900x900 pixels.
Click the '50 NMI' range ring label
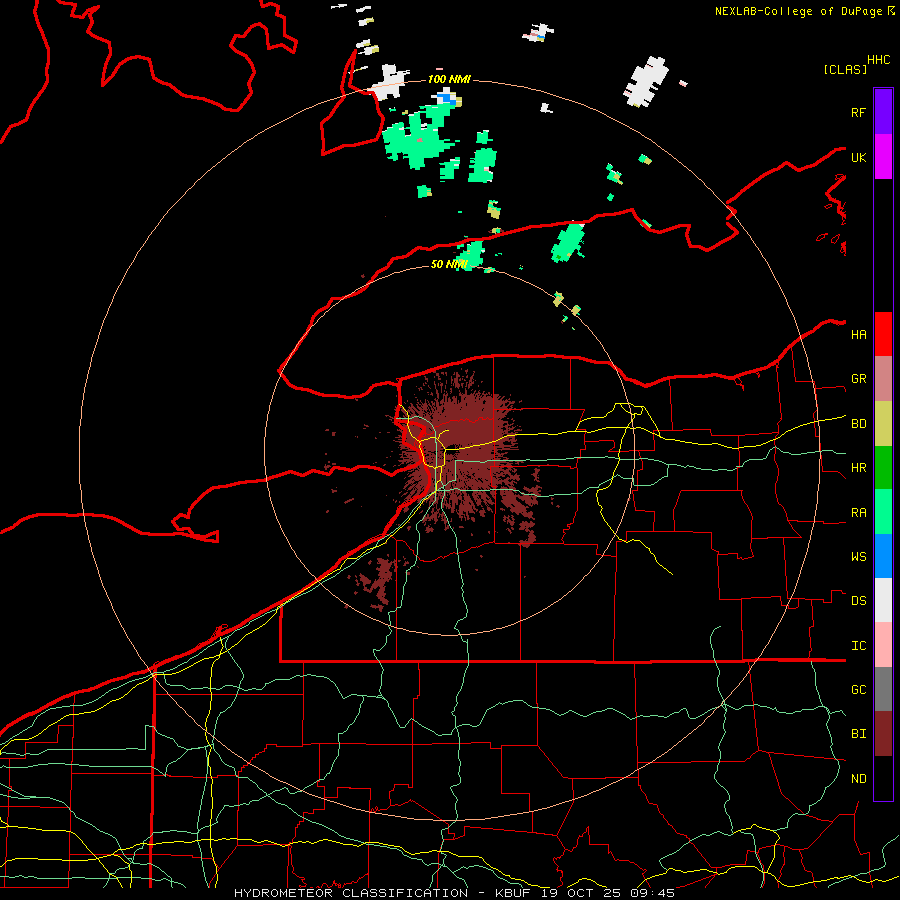[x=449, y=264]
